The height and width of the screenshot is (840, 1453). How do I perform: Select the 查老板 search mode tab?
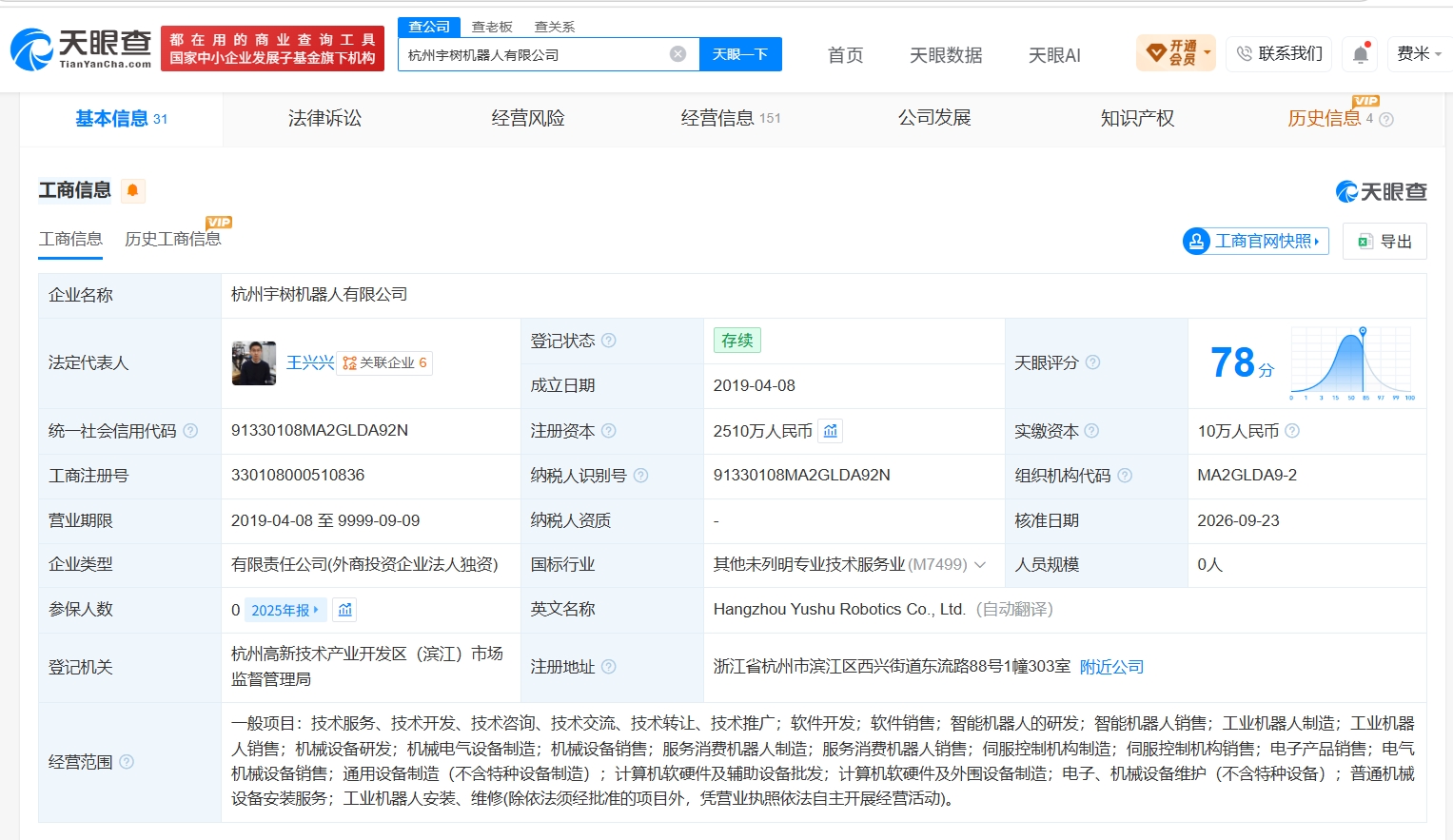pyautogui.click(x=492, y=27)
